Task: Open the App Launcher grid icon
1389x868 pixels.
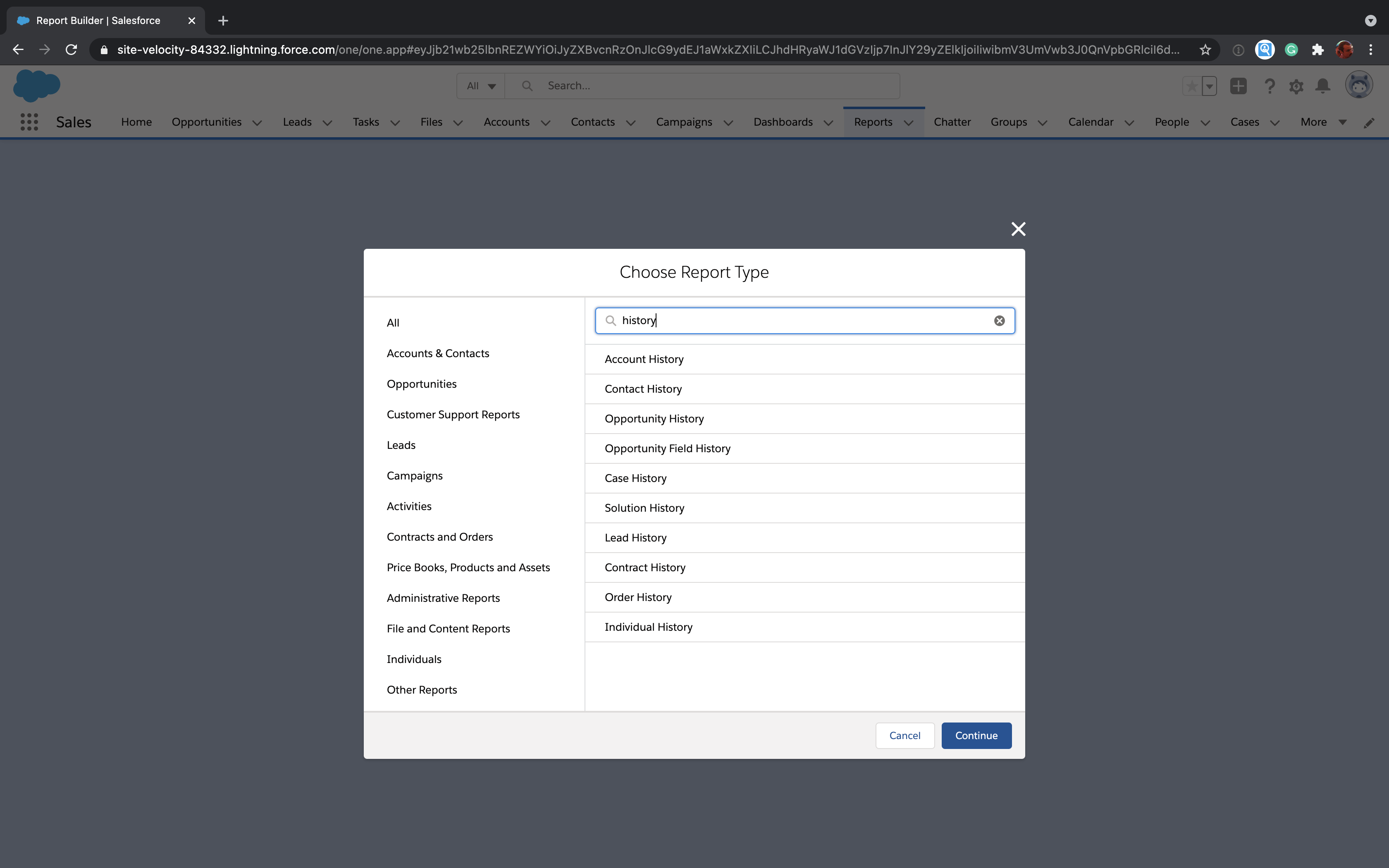Action: coord(29,122)
